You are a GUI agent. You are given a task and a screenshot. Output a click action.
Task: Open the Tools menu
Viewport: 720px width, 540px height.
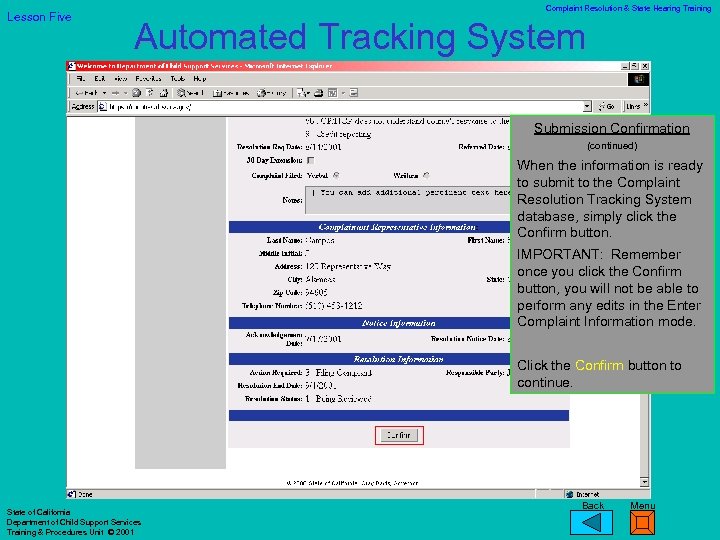point(178,79)
